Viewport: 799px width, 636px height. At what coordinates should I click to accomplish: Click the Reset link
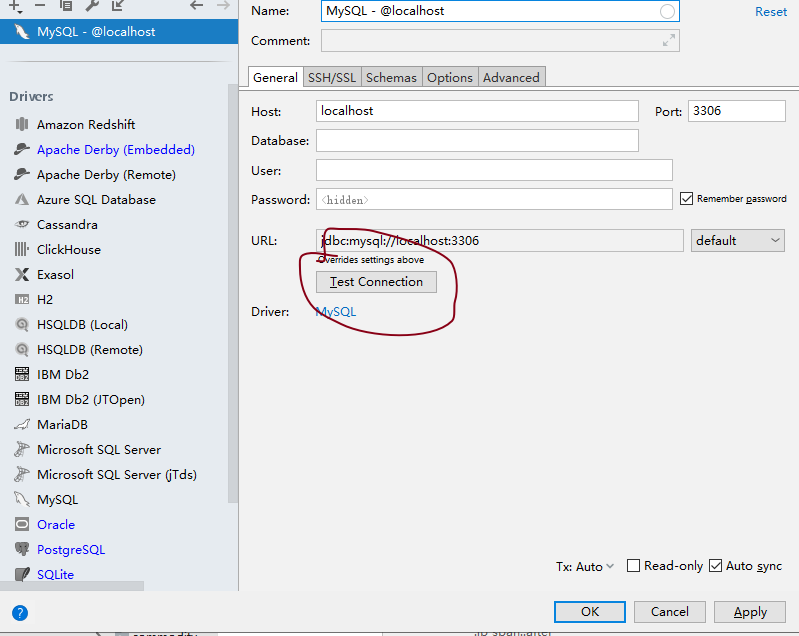[x=770, y=12]
